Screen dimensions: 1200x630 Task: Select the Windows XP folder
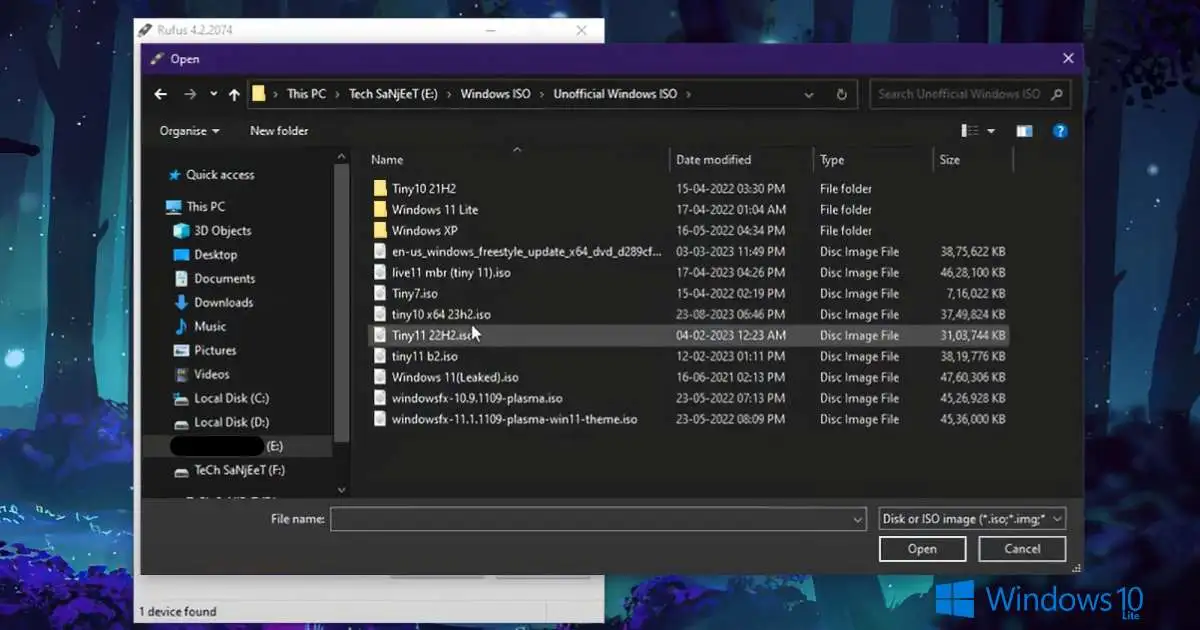(424, 231)
